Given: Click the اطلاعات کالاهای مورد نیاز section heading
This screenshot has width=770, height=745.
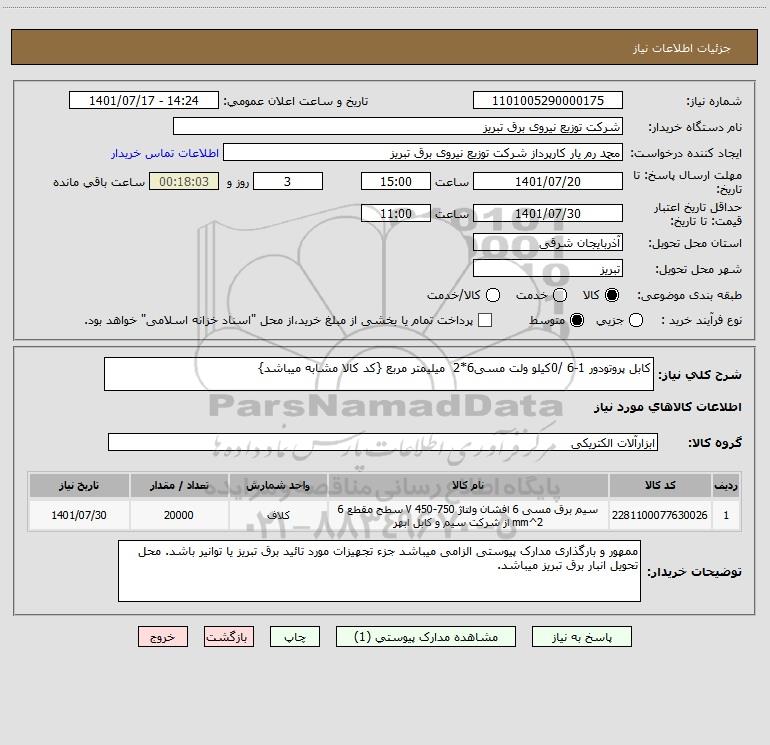Looking at the screenshot, I should 668,407.
